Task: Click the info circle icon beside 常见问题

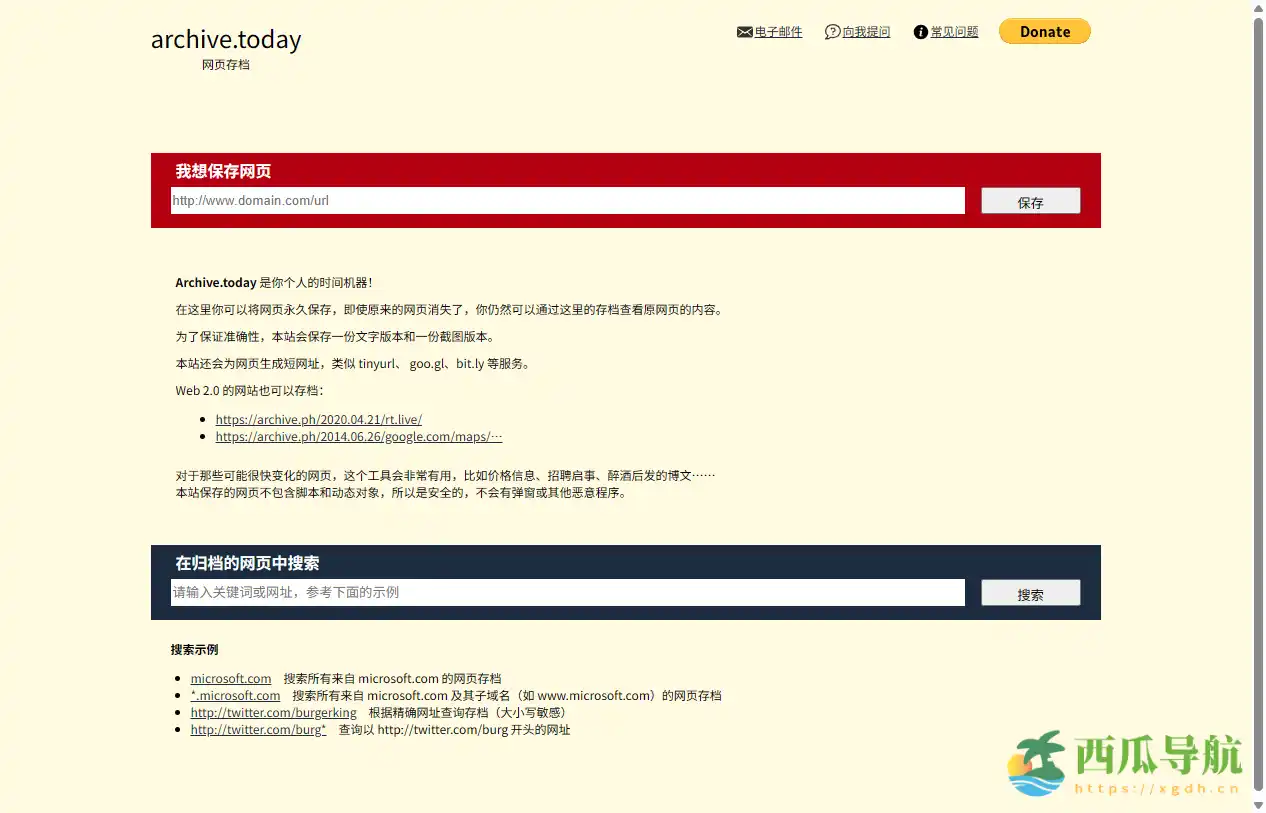Action: (x=921, y=31)
